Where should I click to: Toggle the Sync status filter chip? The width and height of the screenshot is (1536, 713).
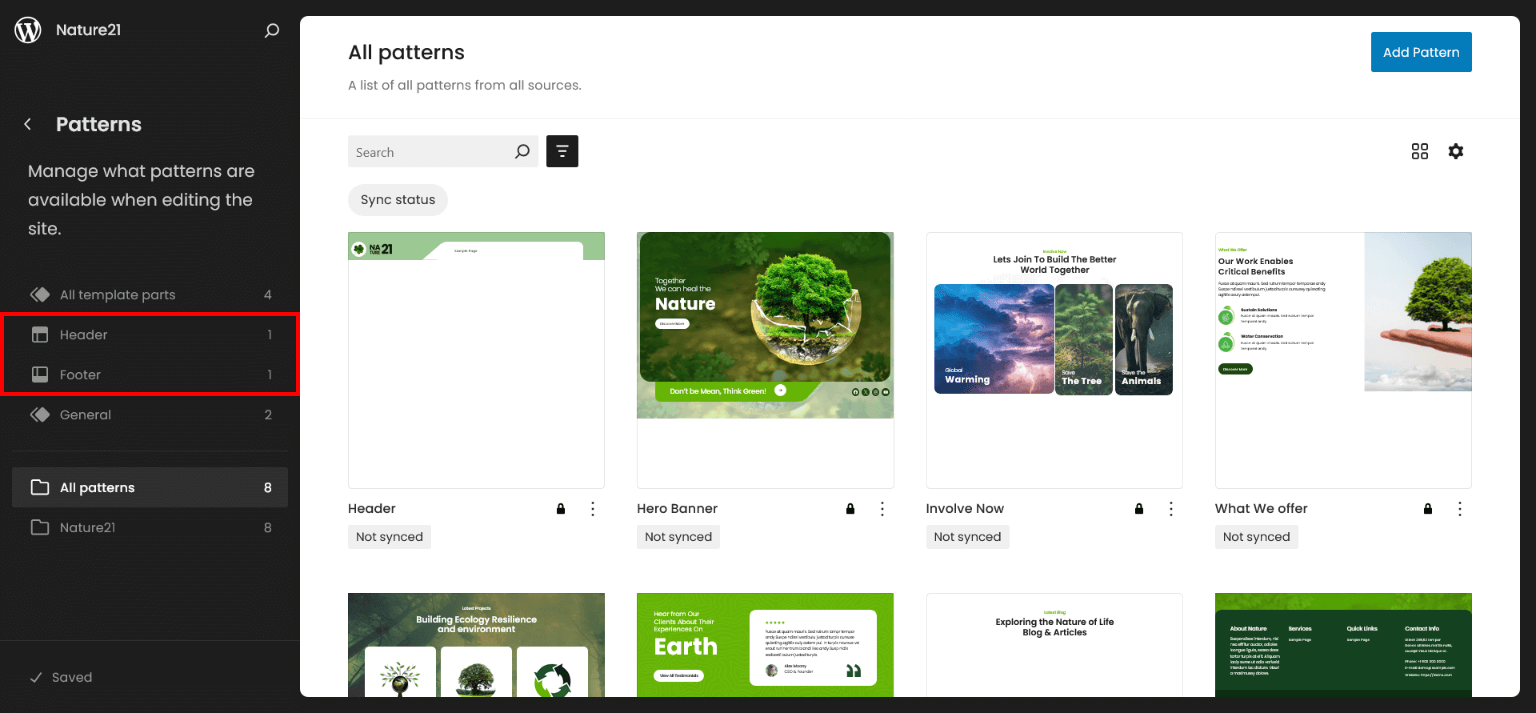tap(398, 200)
